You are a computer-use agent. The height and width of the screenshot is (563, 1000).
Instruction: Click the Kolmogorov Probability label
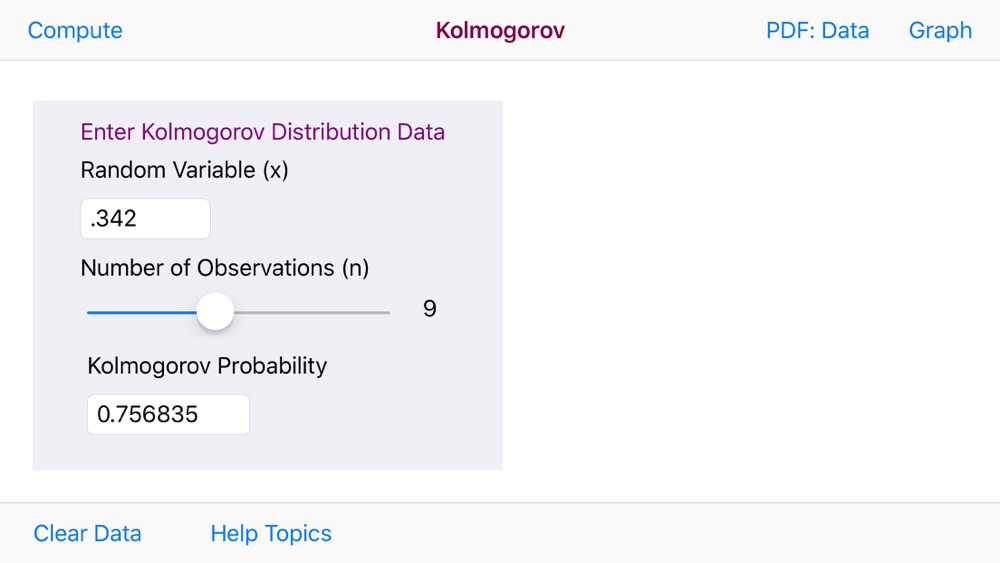207,366
